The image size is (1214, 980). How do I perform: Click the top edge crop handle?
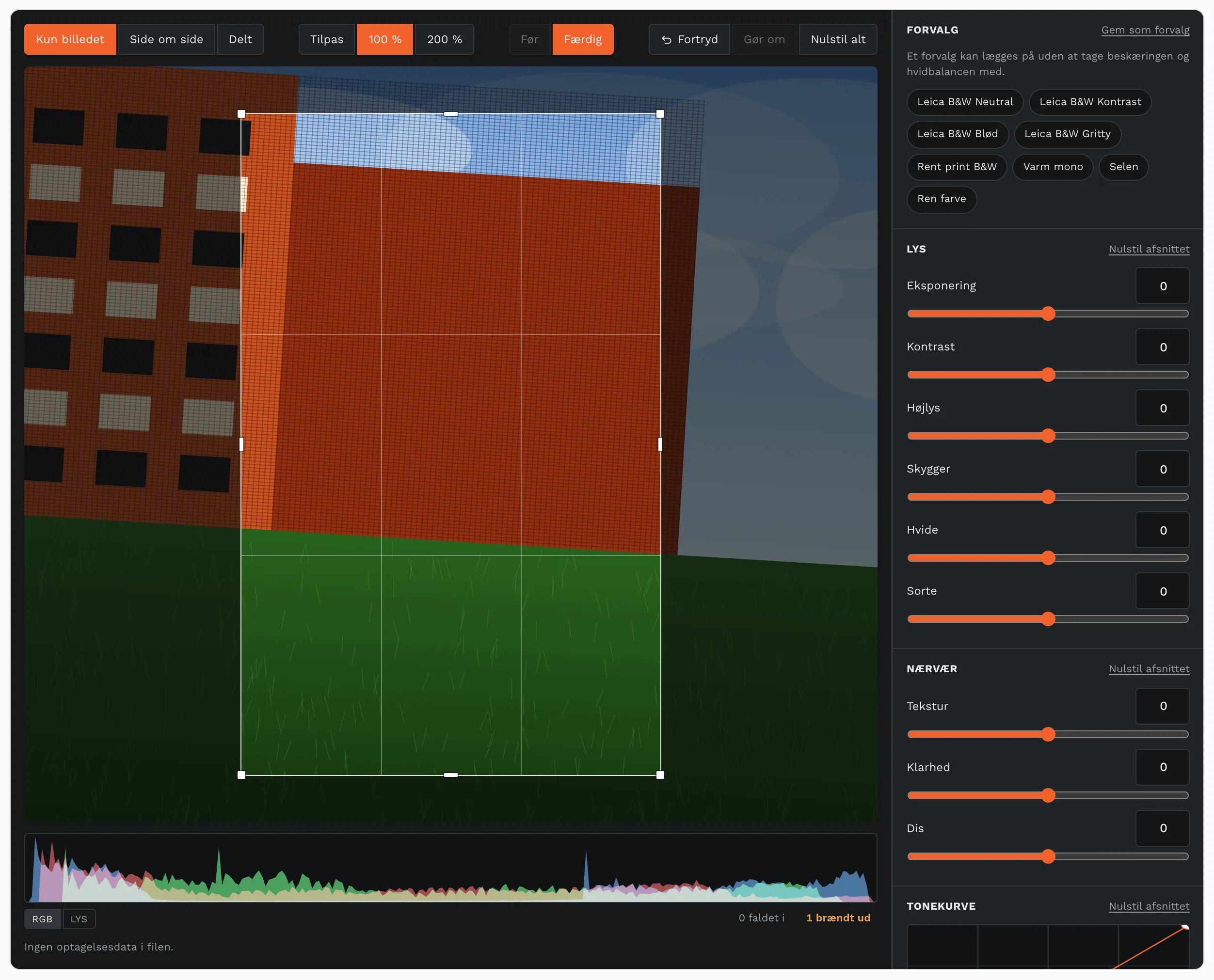(x=450, y=114)
